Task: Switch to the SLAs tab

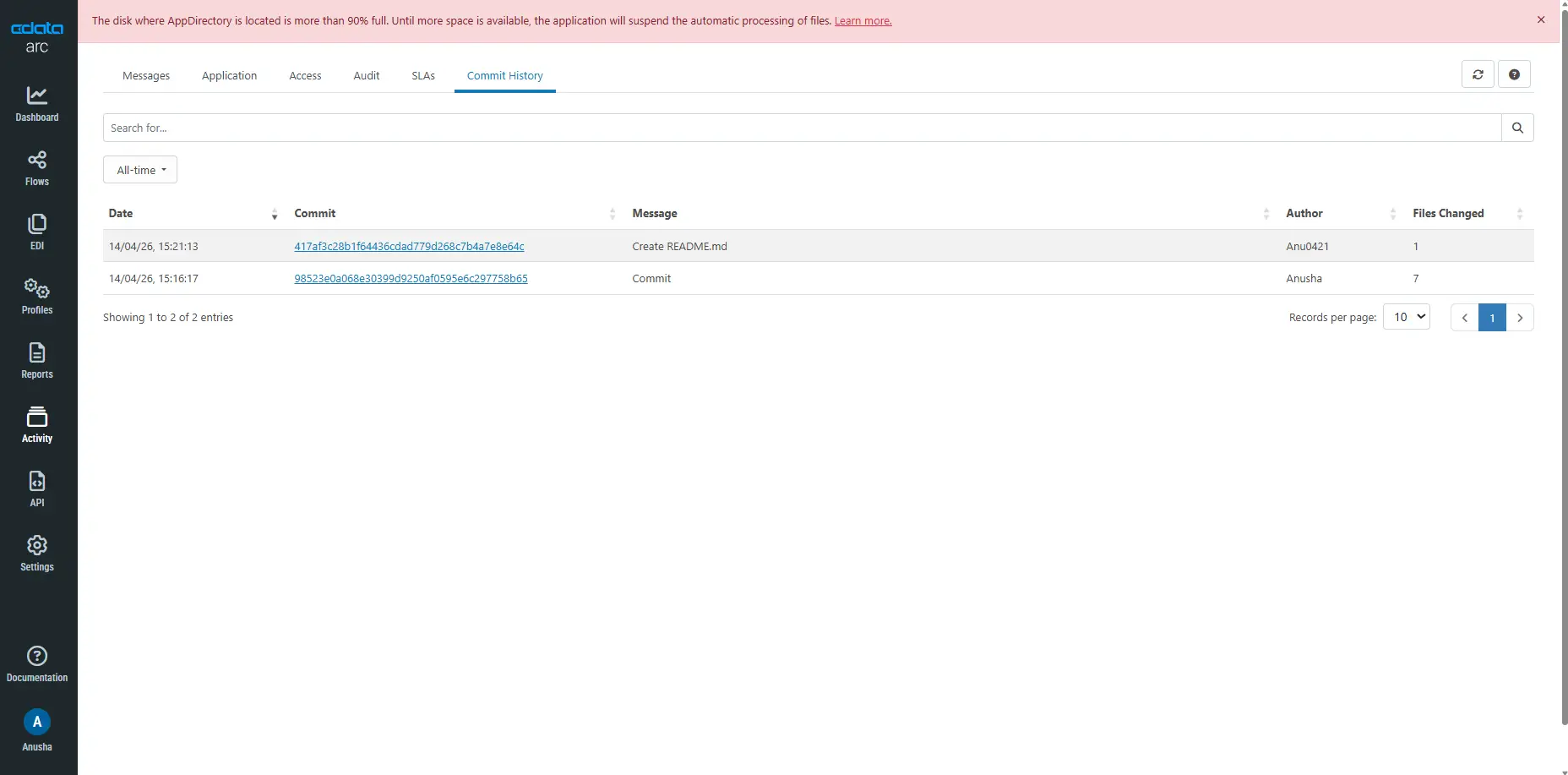Action: pos(423,75)
